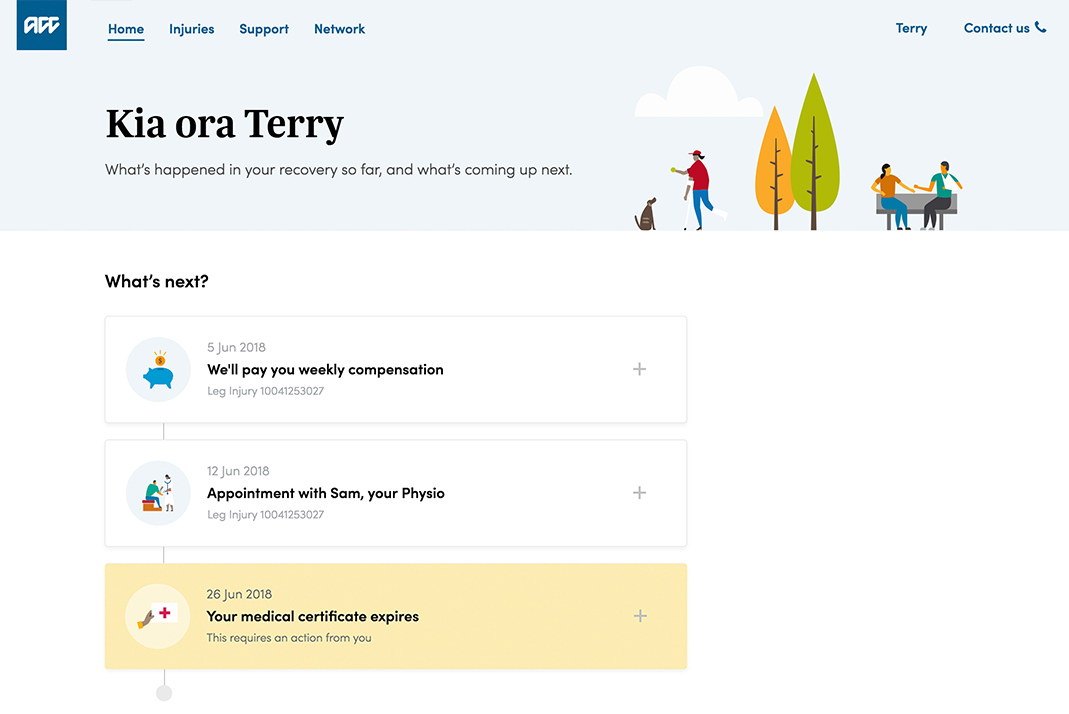1069x714 pixels.
Task: Expand the weekly compensation card
Action: (x=639, y=369)
